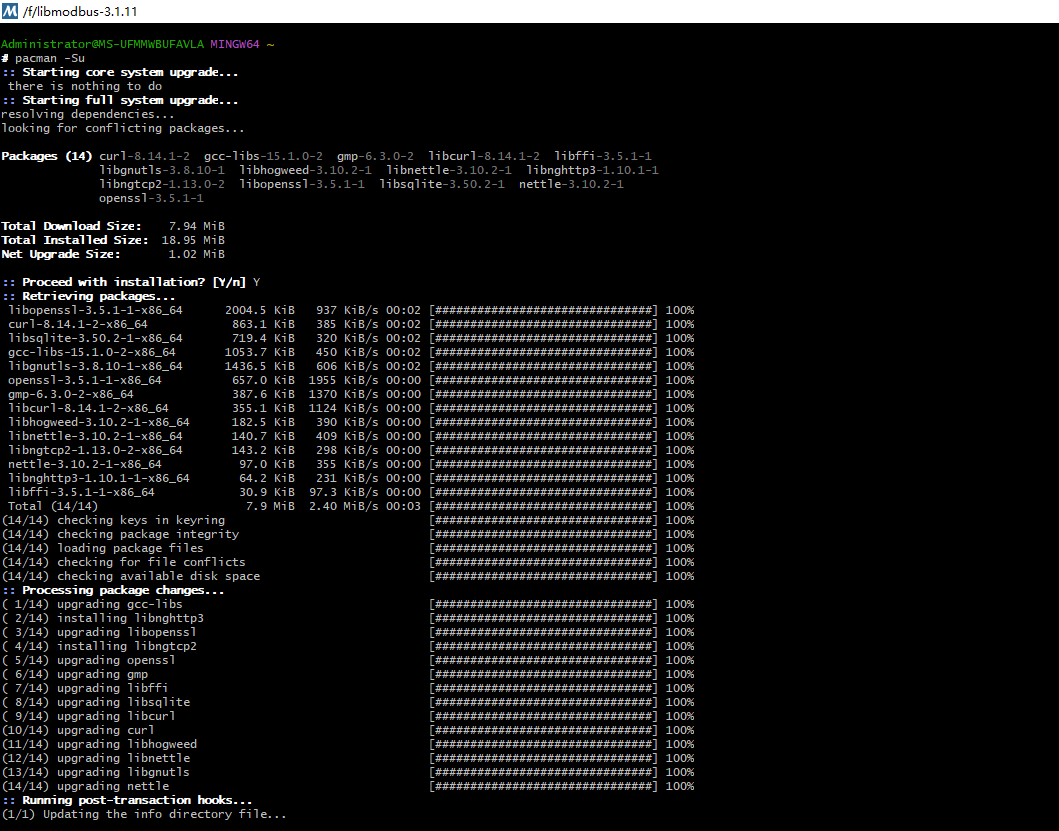1059x831 pixels.
Task: Click the 'openssl-3.5.1-1-x86_64' download row name
Action: [x=84, y=380]
